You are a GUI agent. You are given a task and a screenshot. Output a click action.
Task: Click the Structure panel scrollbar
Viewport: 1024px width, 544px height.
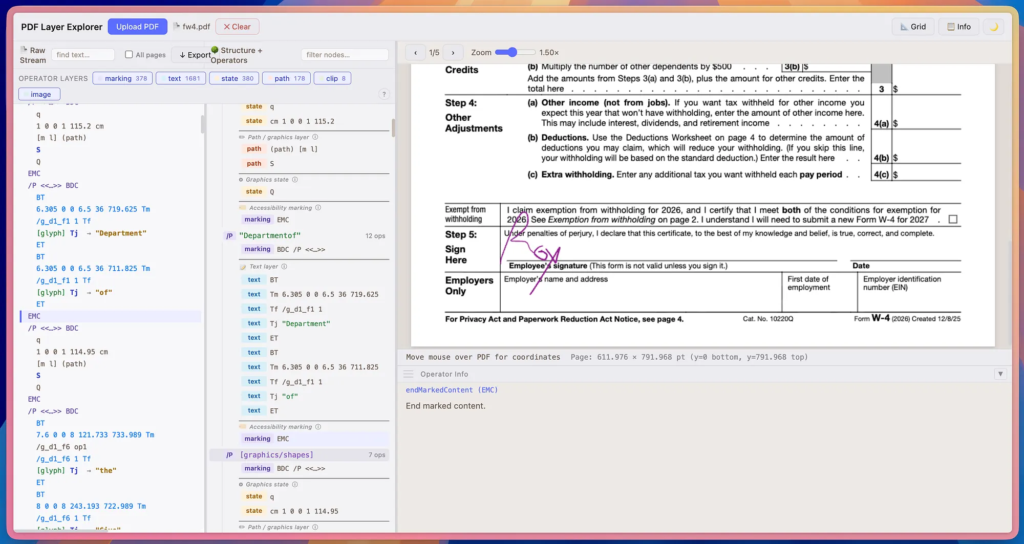click(392, 127)
